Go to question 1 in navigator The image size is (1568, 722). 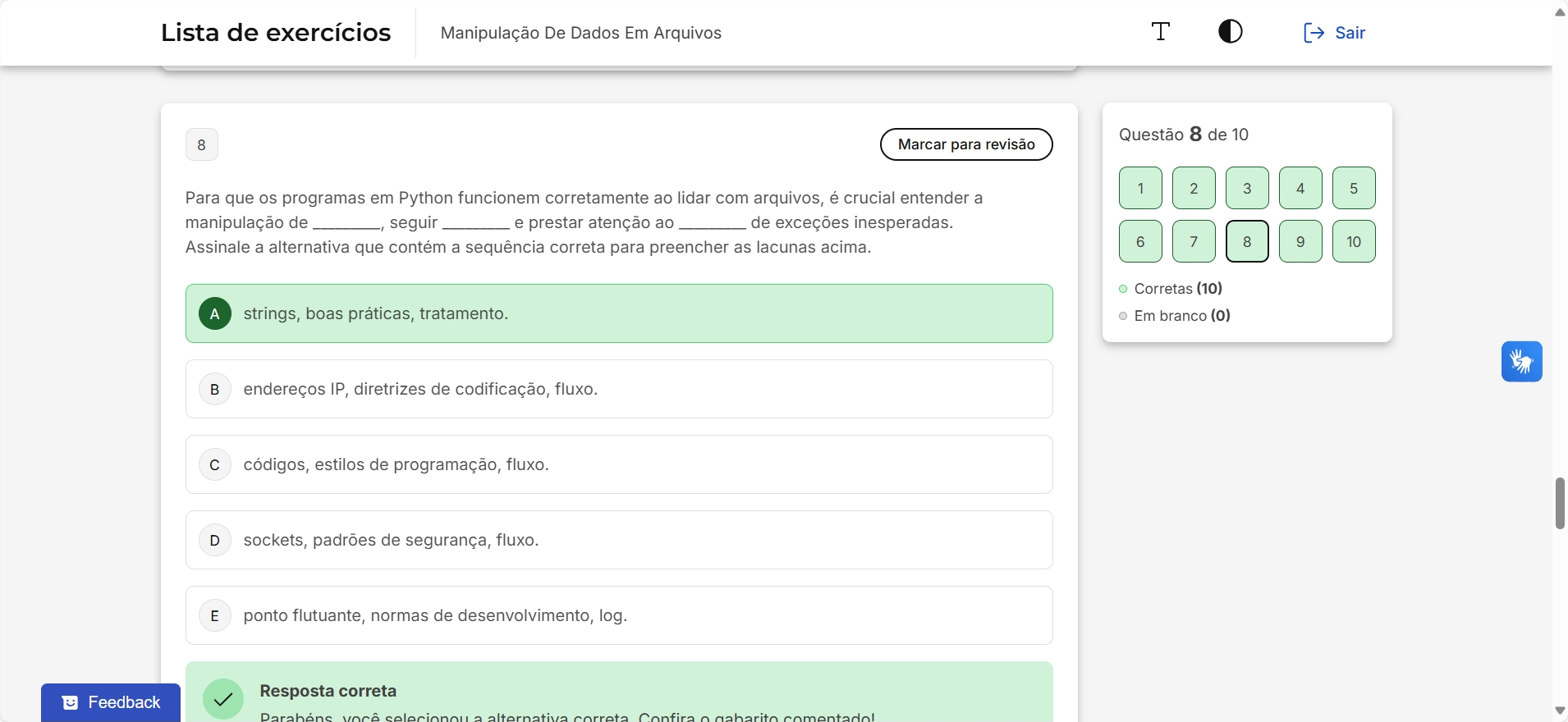click(1140, 188)
